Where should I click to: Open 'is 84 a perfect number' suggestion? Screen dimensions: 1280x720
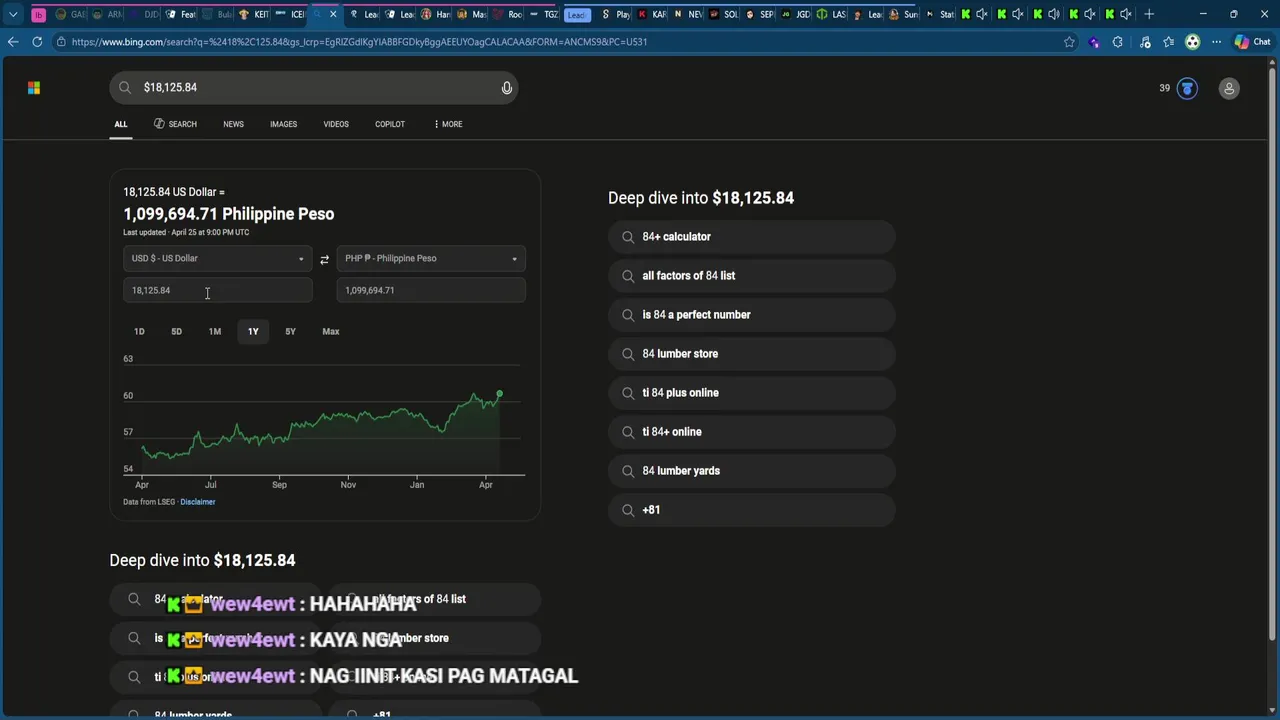[752, 315]
